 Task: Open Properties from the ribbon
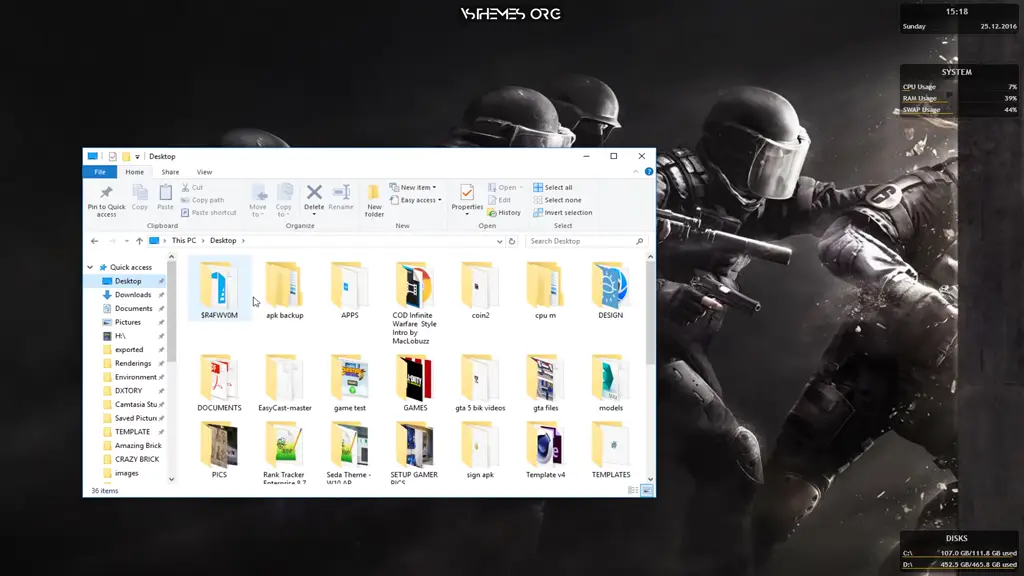(x=467, y=193)
